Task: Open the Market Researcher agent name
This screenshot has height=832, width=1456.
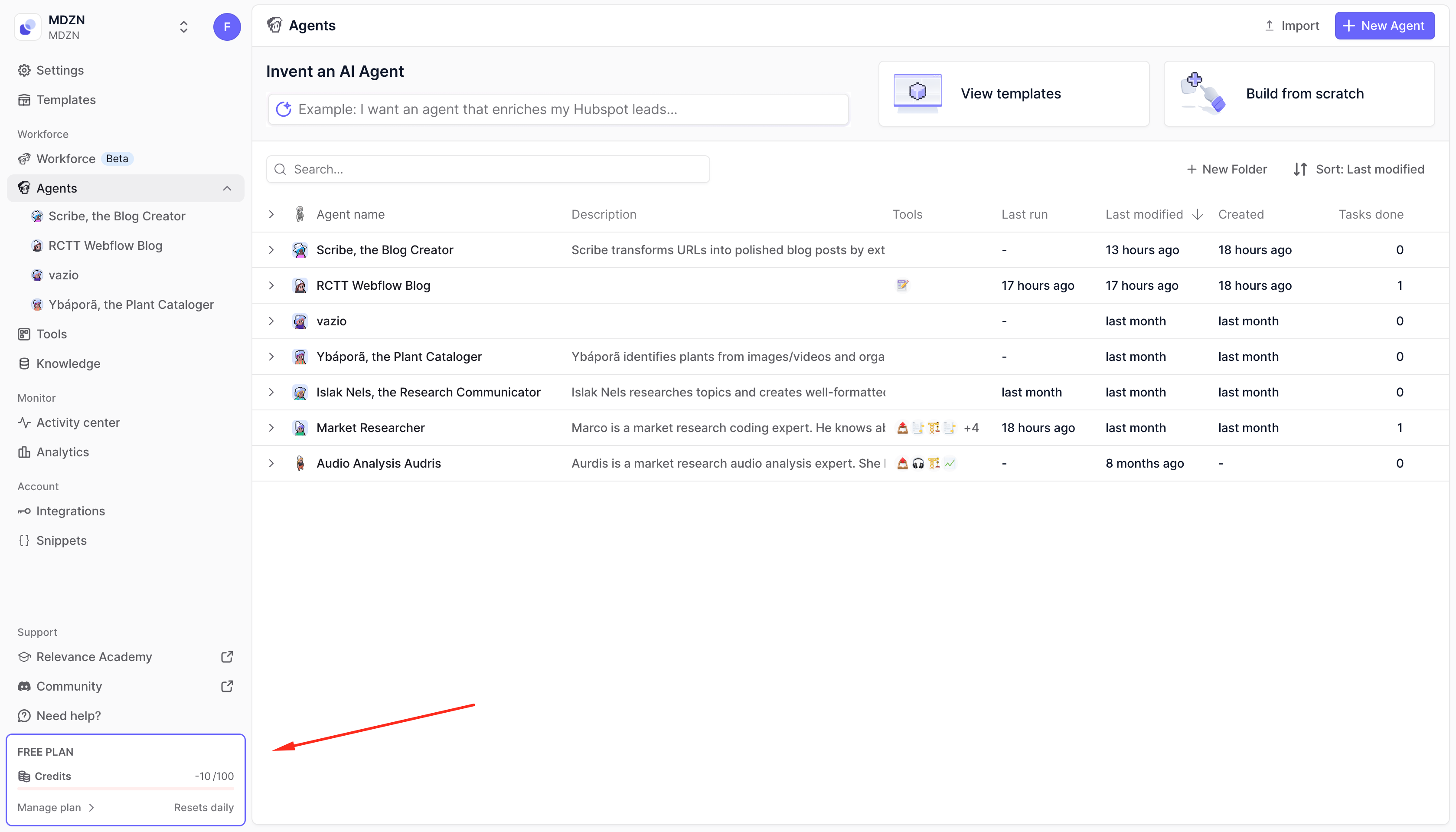Action: [x=371, y=427]
